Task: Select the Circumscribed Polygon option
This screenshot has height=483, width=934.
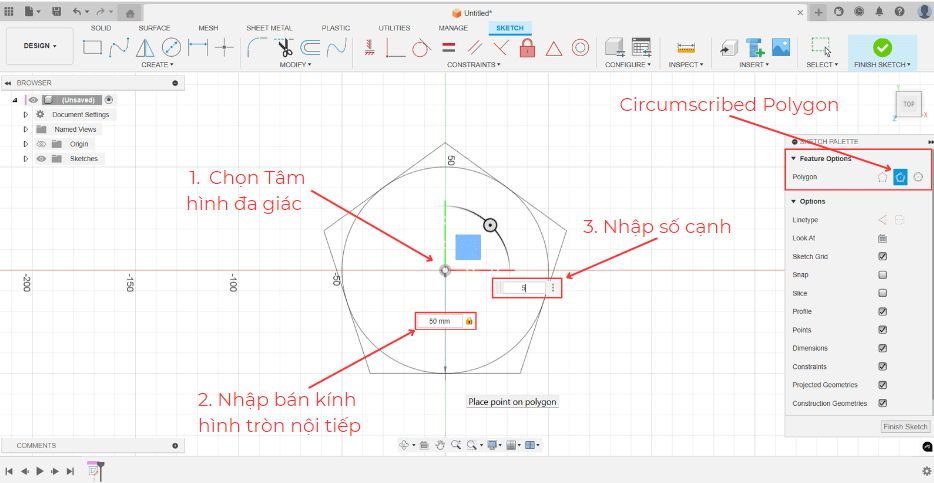Action: click(900, 177)
